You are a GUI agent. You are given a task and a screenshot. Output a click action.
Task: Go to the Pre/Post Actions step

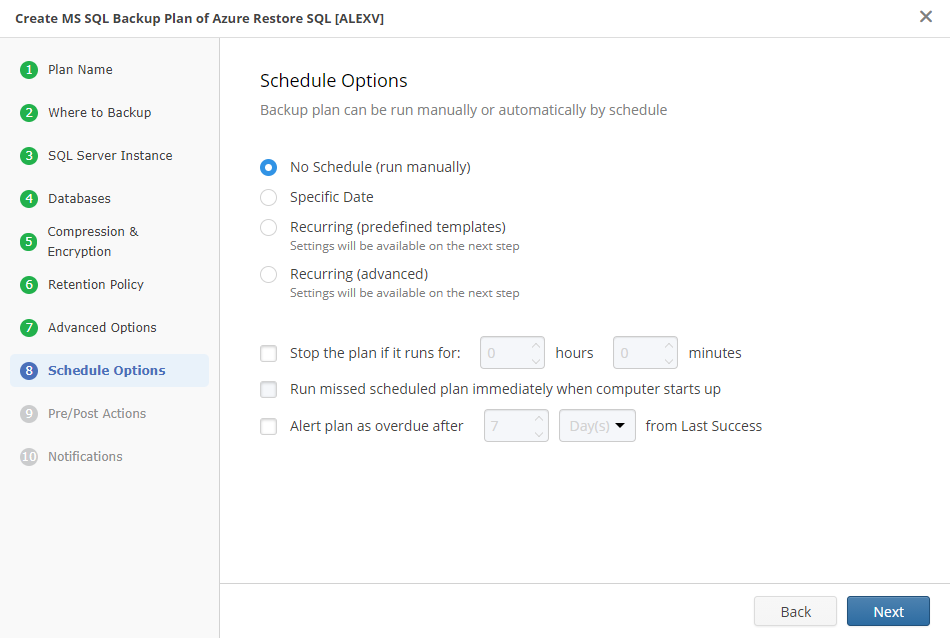[x=27, y=413]
